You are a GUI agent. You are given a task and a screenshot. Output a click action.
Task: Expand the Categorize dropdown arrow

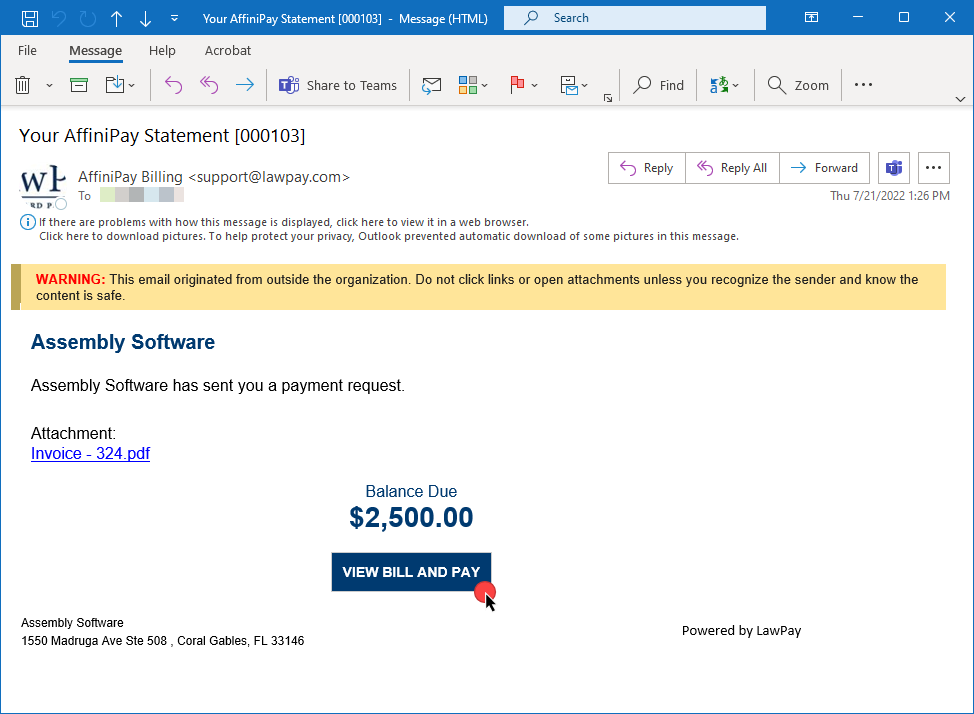[485, 85]
